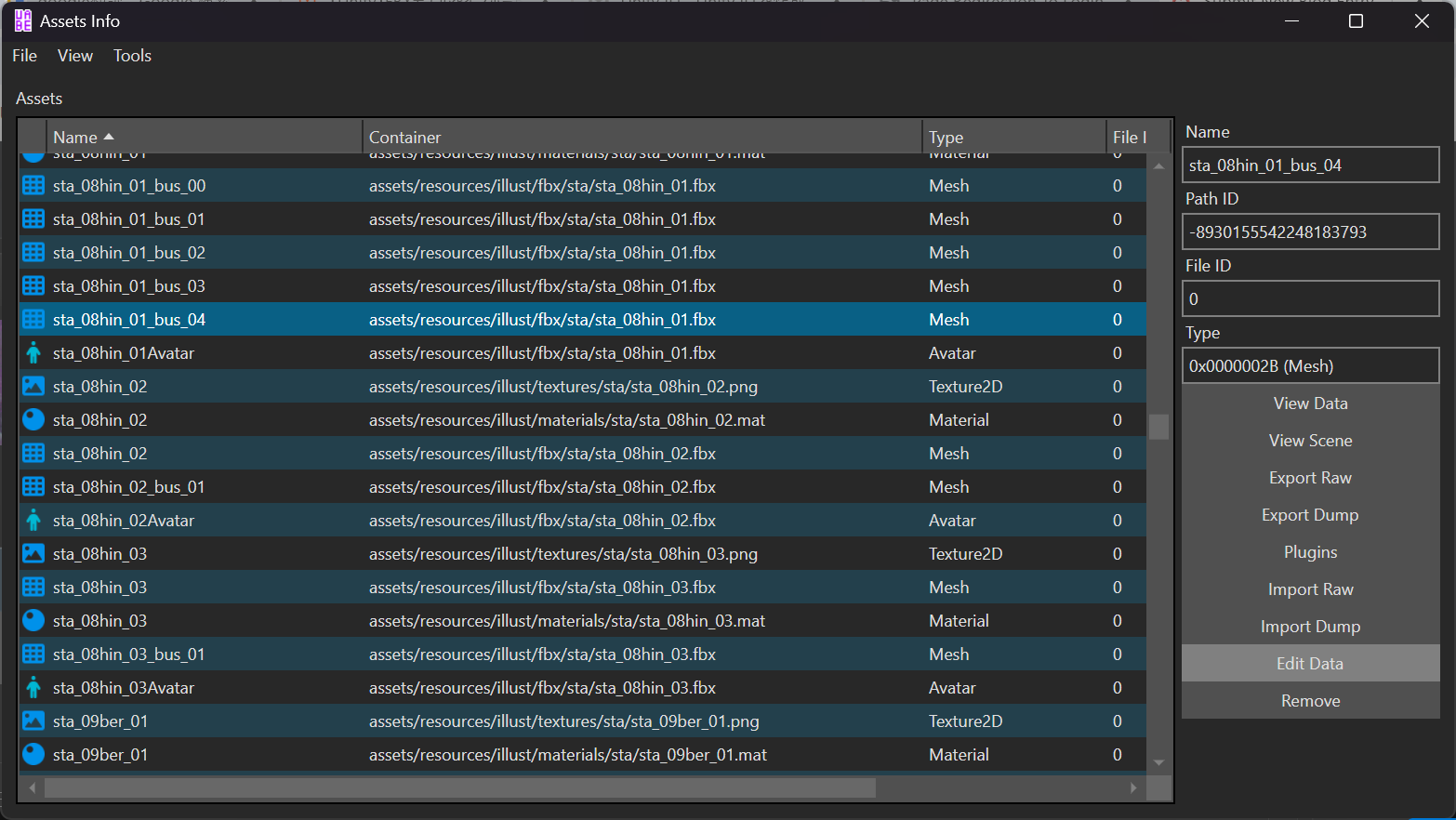This screenshot has width=1456, height=820.
Task: Click the avatar icon of sta_08hin_03Avatar
Action: (33, 687)
